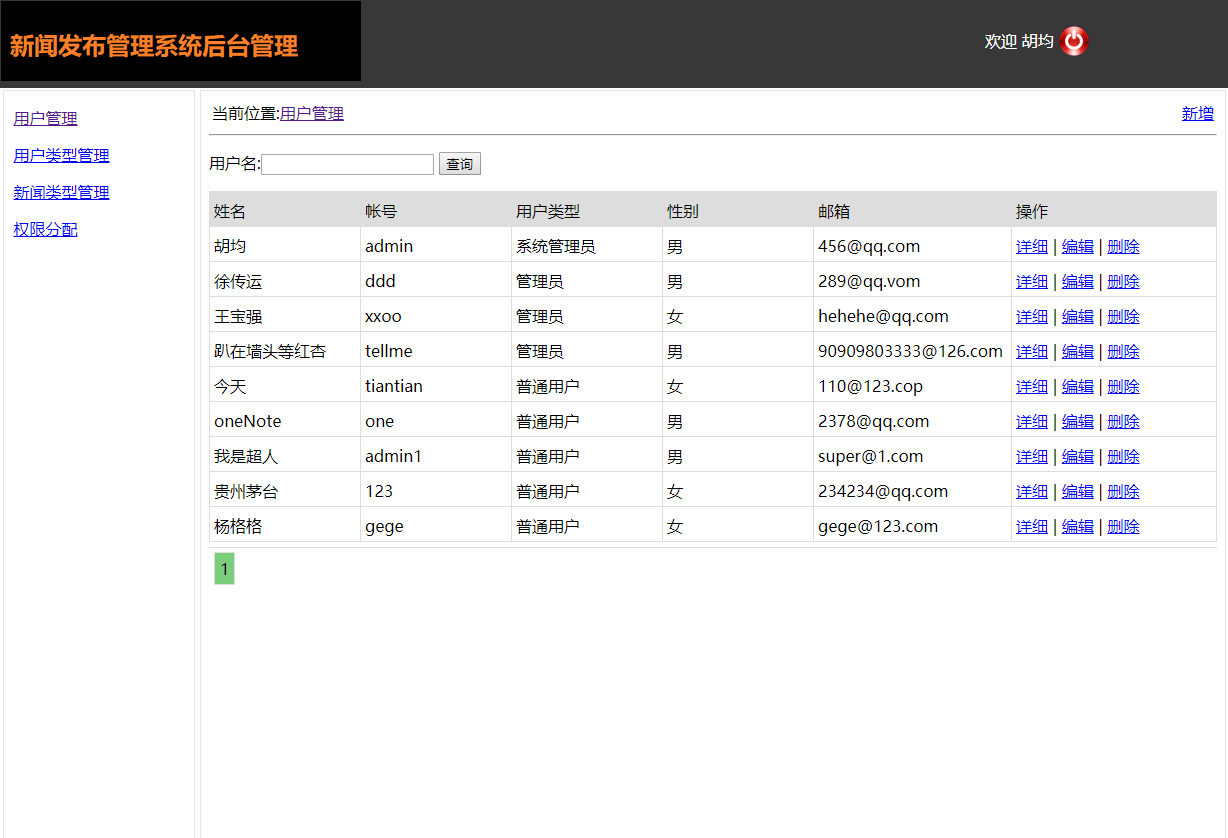View 详细 for account tellme

click(x=1031, y=351)
